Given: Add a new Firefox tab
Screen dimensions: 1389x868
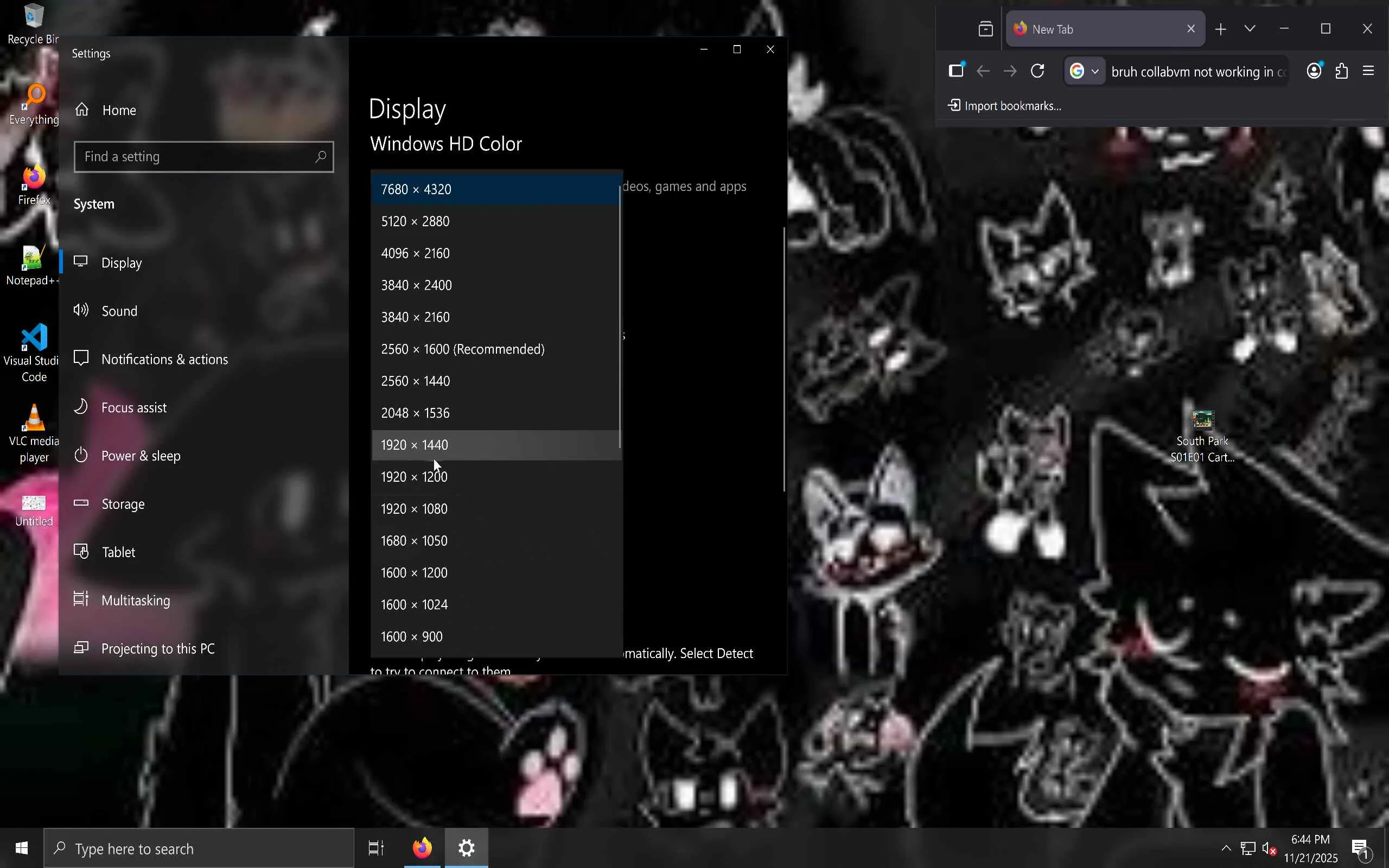Looking at the screenshot, I should (1221, 29).
